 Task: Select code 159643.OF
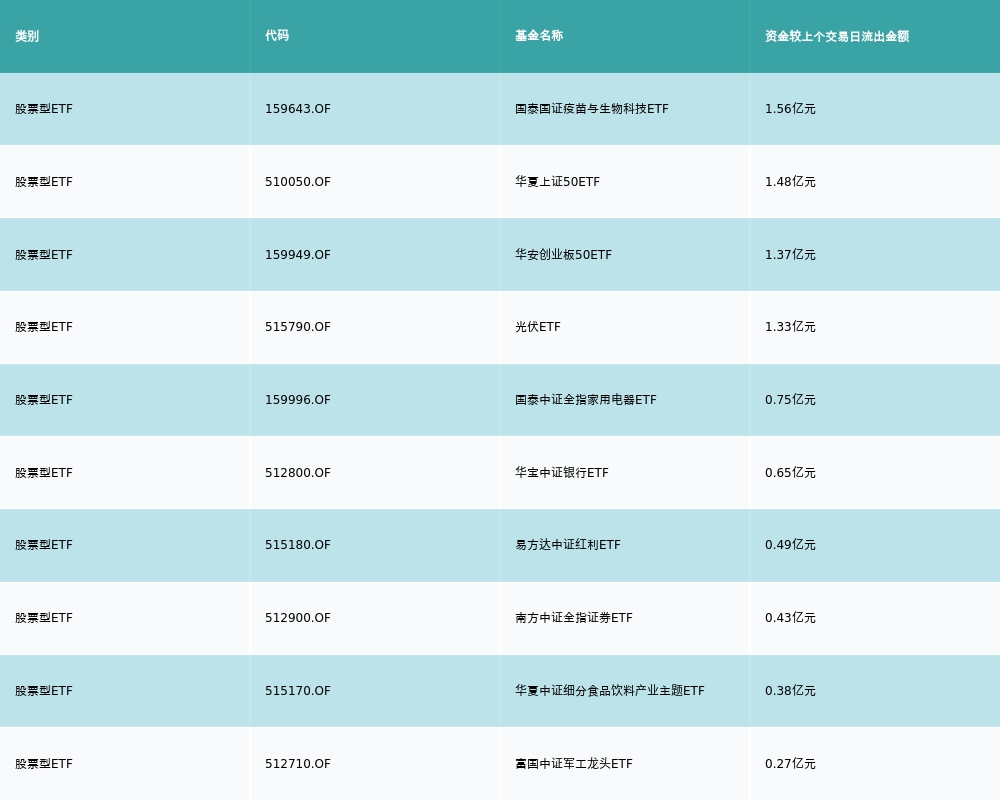coord(298,109)
